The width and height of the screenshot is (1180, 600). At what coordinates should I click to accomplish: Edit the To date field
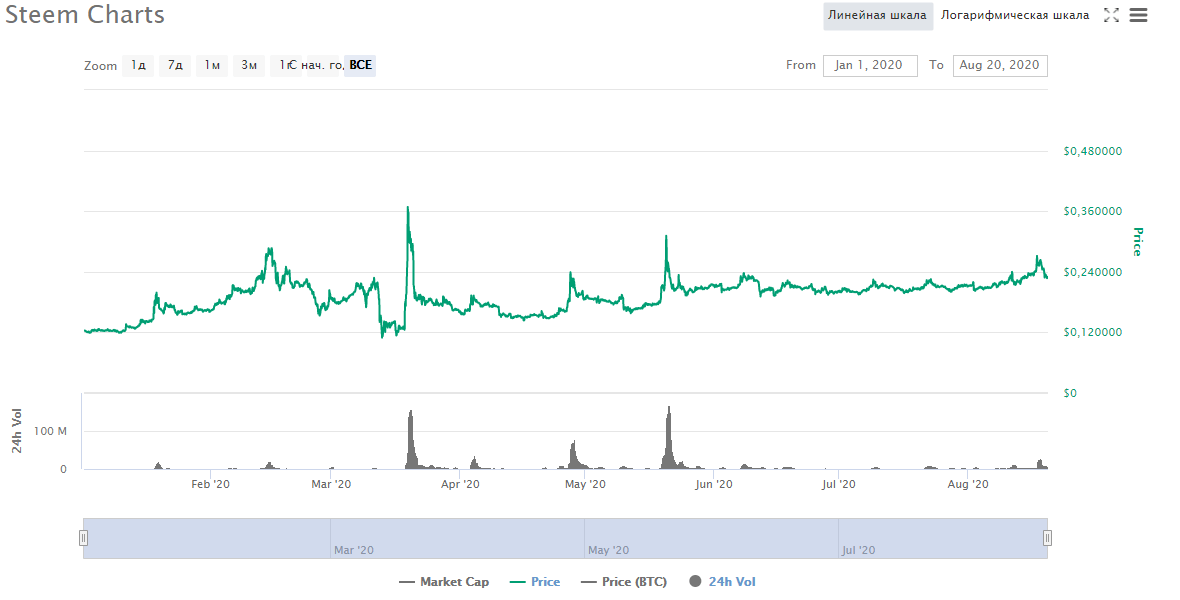click(999, 65)
